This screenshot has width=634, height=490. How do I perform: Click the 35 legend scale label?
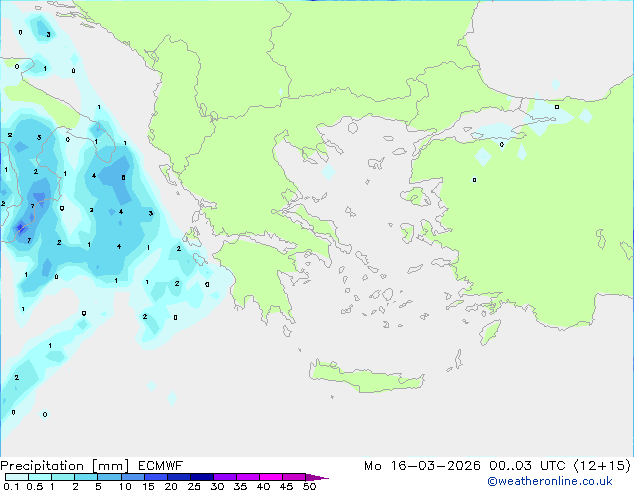[x=240, y=486]
